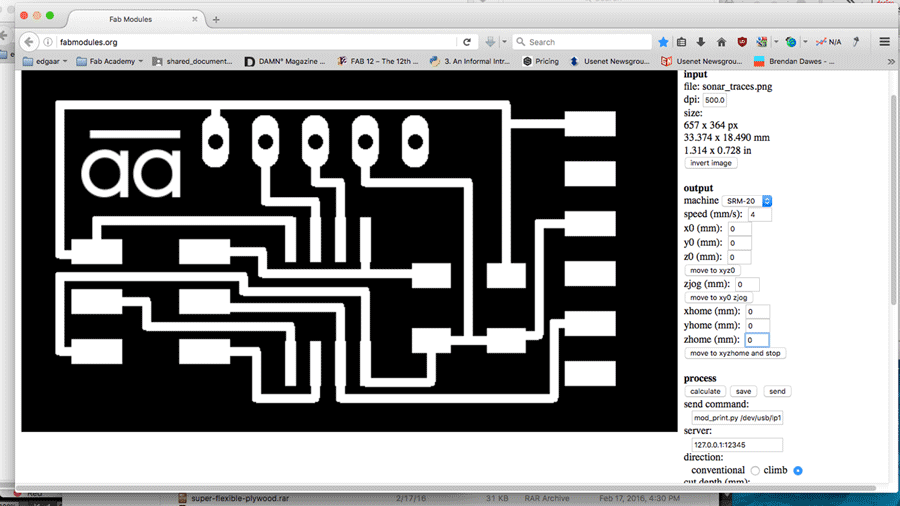View site info icon next to URL
Image resolution: width=900 pixels, height=506 pixels.
(48, 42)
